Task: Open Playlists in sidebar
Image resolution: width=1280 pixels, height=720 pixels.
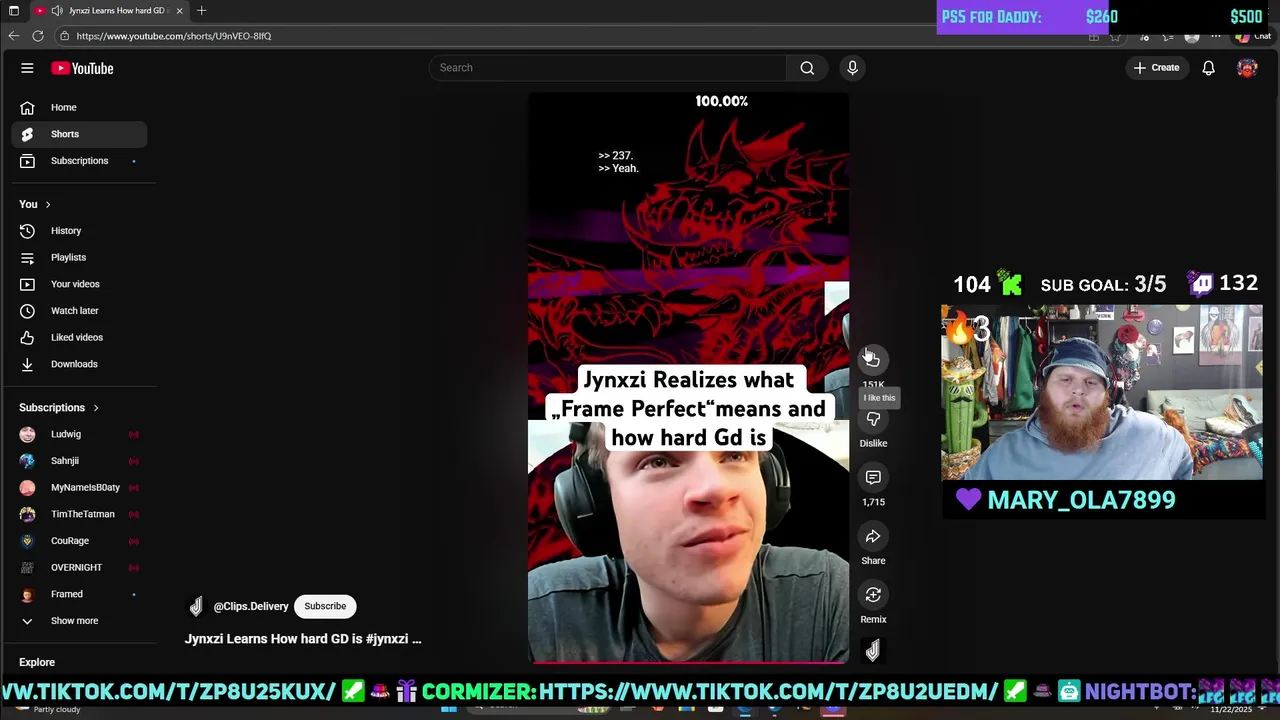Action: (x=79, y=257)
